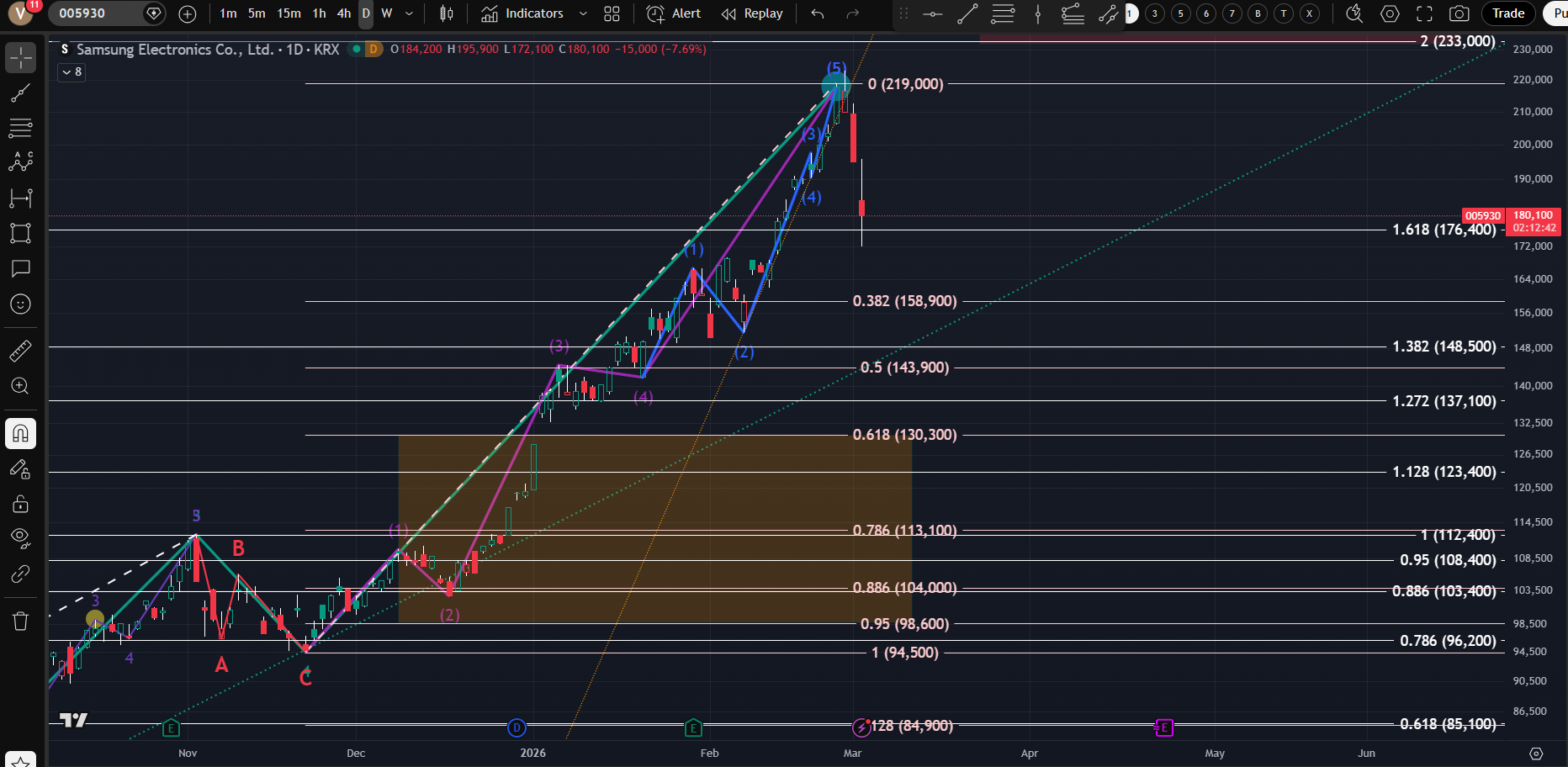The width and height of the screenshot is (1568, 767).
Task: Switch to the 4h timeframe
Action: pos(343,13)
